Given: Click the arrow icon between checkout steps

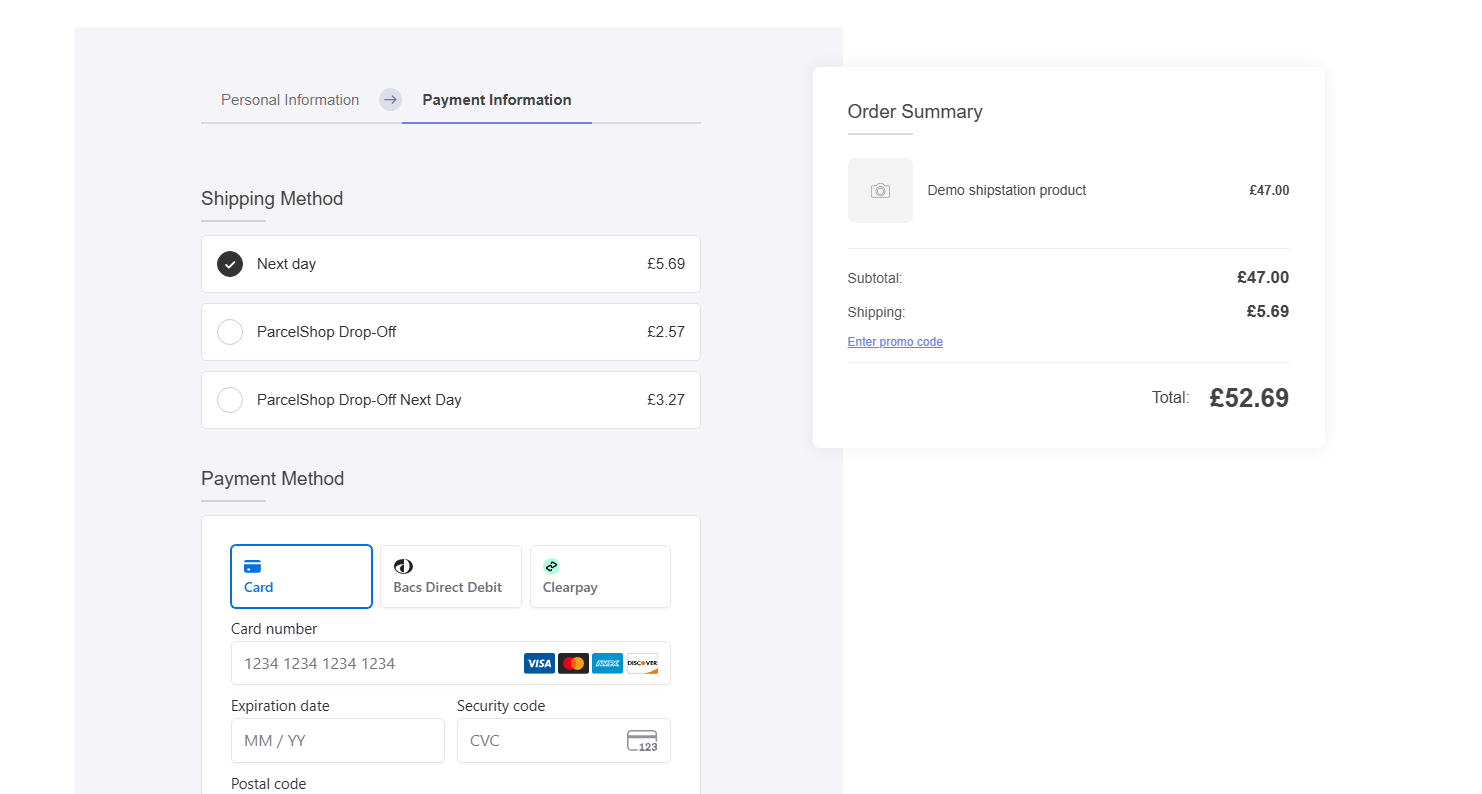Looking at the screenshot, I should coord(390,100).
